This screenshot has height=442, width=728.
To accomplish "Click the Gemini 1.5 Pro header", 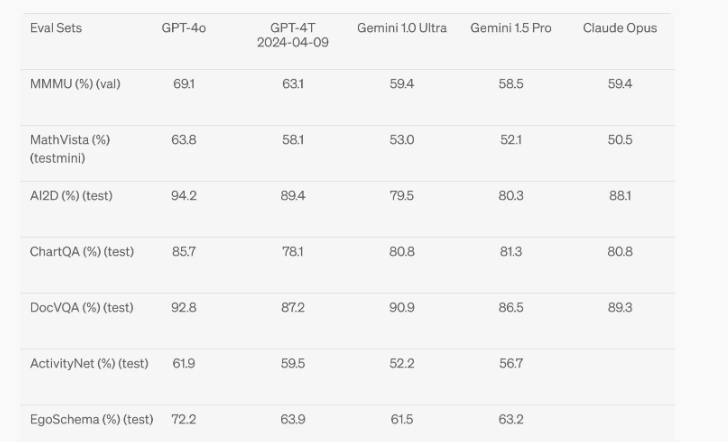I will 511,28.
